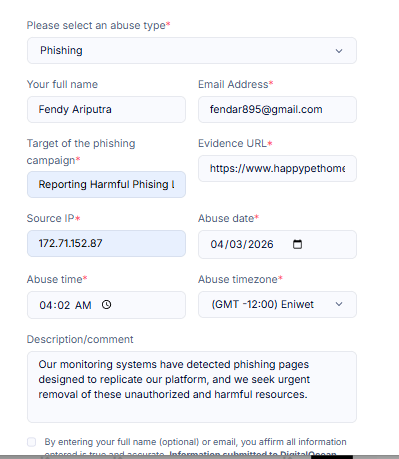Screen dimensions: 399x459
Task: Click the "Description/comment" label text
Action: tap(80, 339)
